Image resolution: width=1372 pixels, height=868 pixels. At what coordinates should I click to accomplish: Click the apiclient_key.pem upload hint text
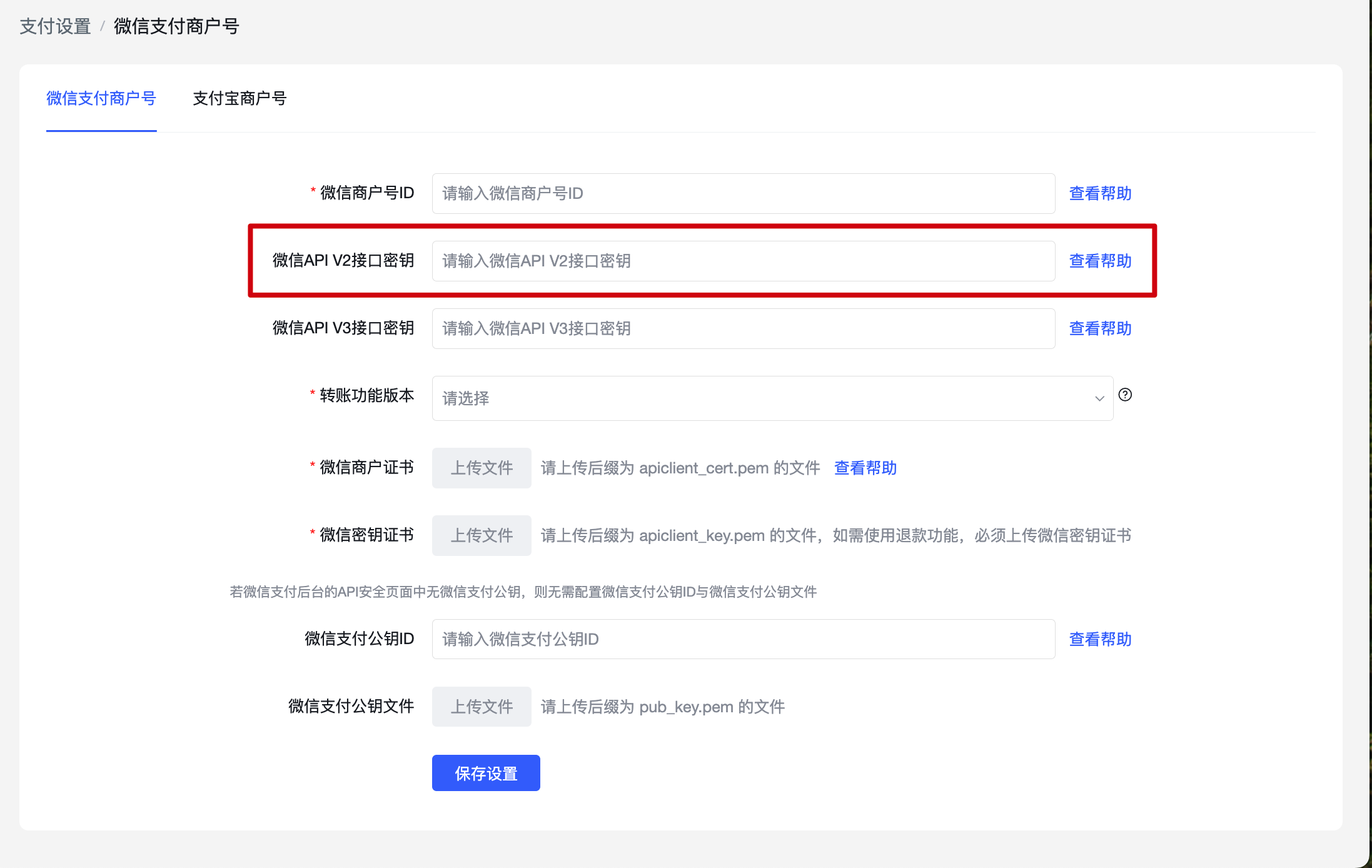click(835, 535)
